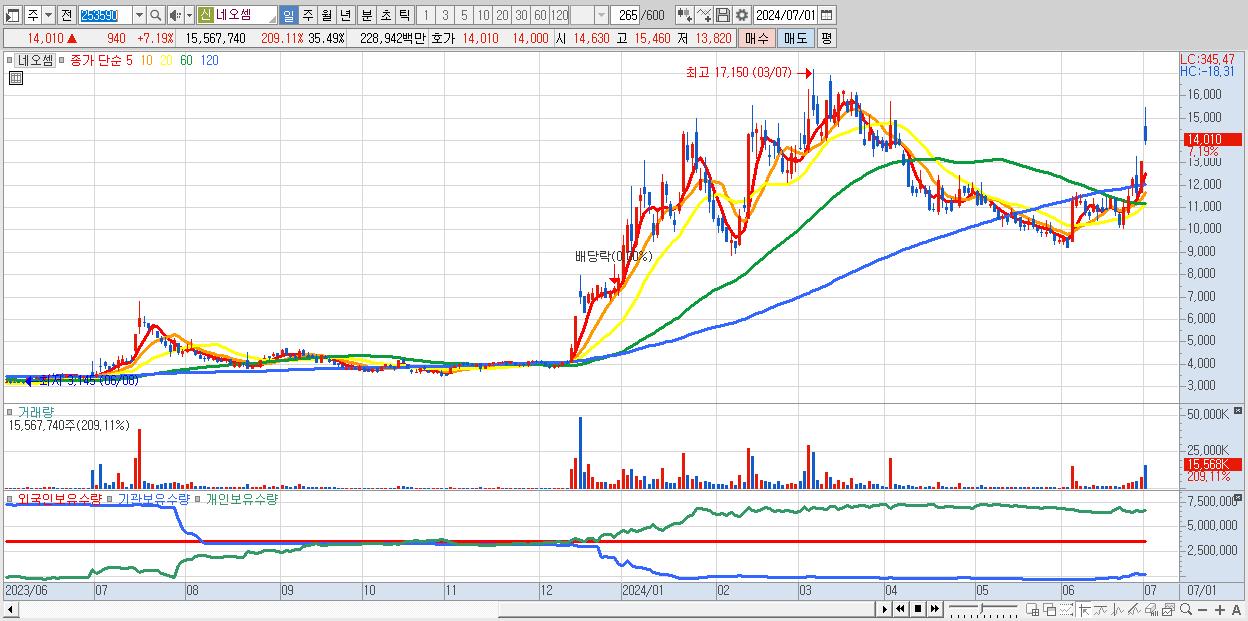Click the 전 button near stock code
The image size is (1248, 621).
coord(66,15)
